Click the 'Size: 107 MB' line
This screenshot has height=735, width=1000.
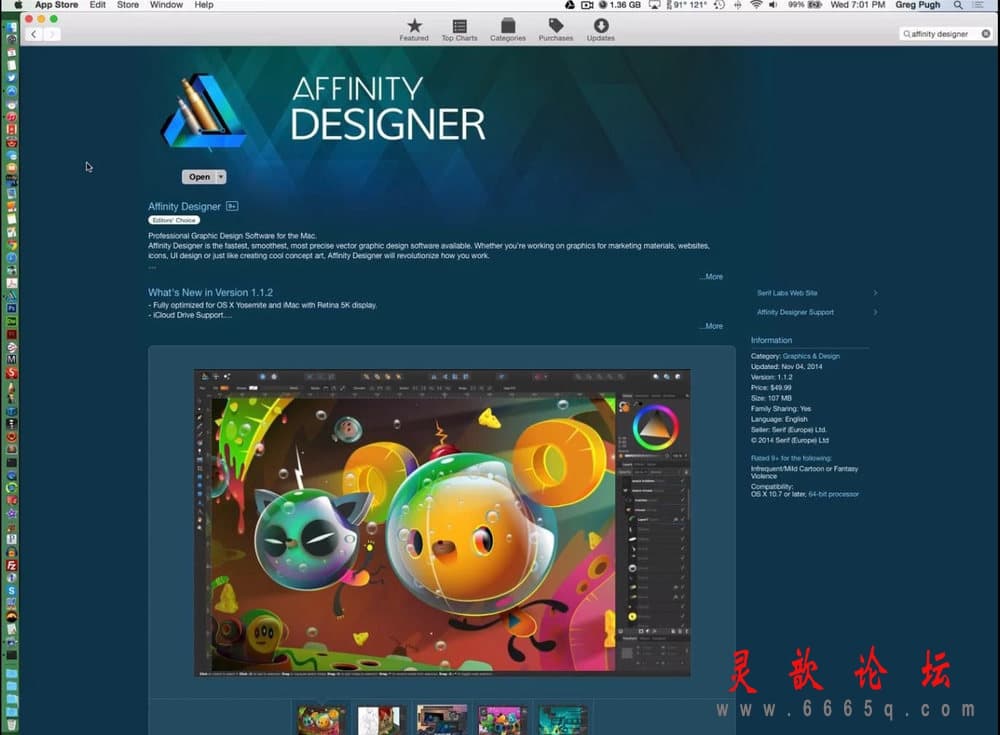tap(771, 398)
